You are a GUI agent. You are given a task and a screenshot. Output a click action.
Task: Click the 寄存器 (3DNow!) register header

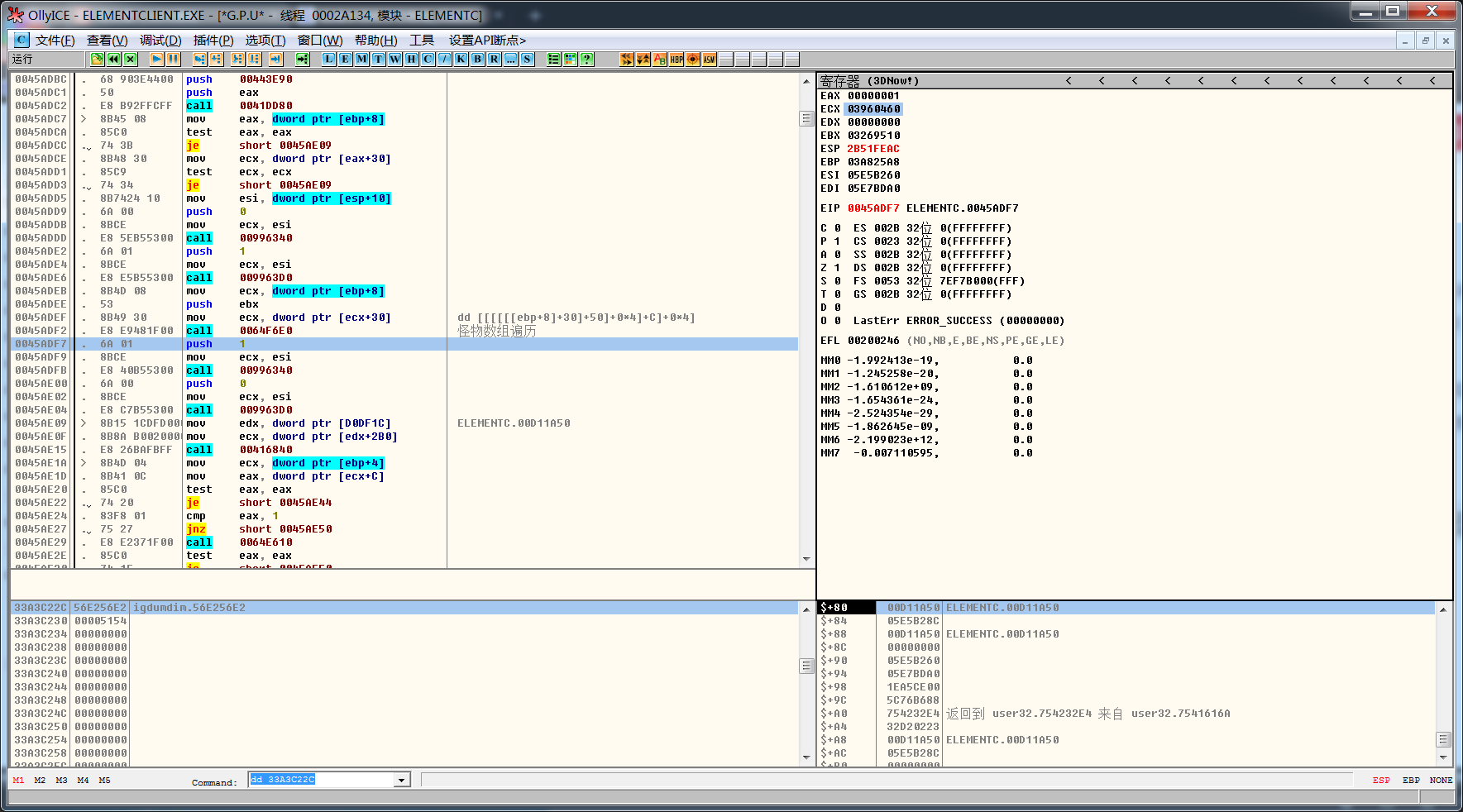pyautogui.click(x=869, y=80)
